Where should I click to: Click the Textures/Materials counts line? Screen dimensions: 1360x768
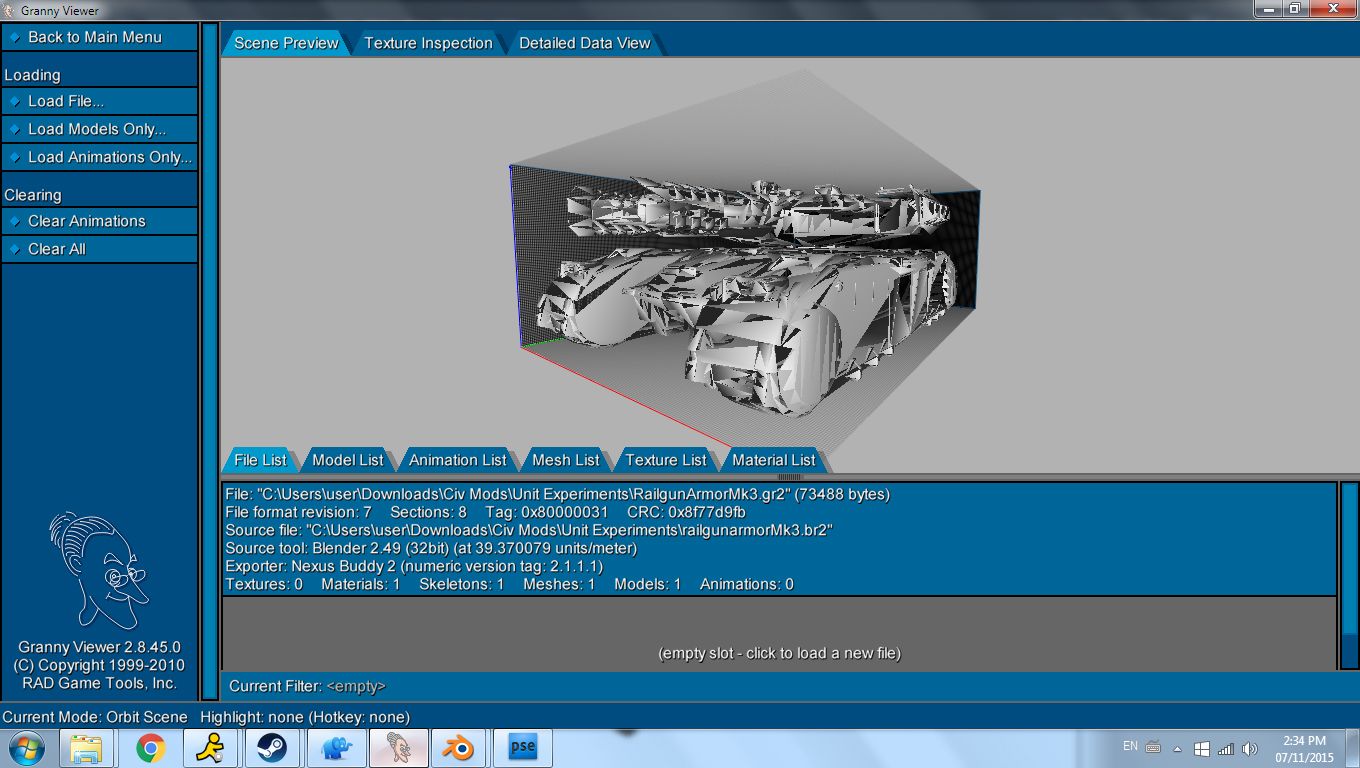[x=509, y=584]
